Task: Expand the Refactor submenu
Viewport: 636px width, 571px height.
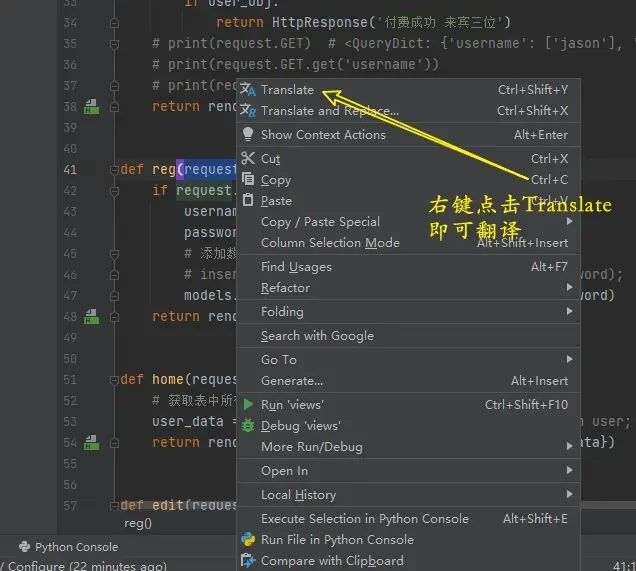Action: pos(286,288)
